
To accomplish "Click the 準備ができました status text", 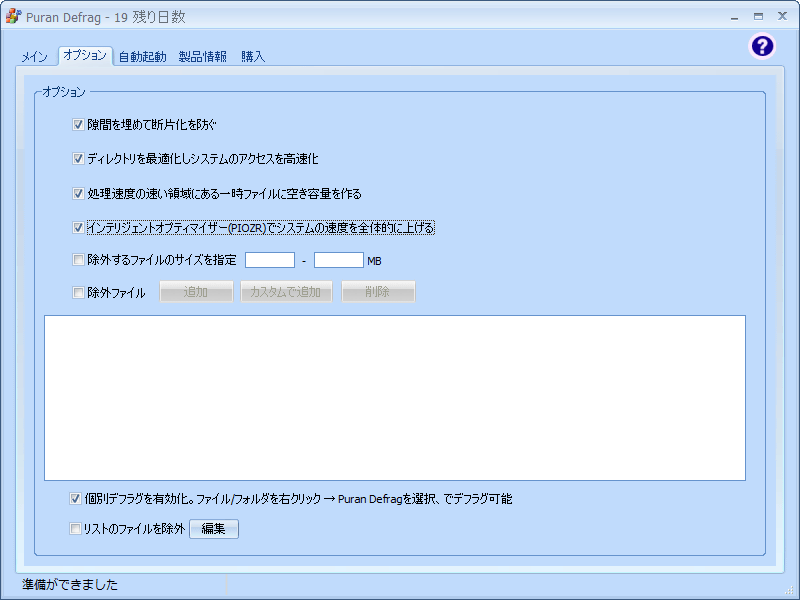I will 70,585.
